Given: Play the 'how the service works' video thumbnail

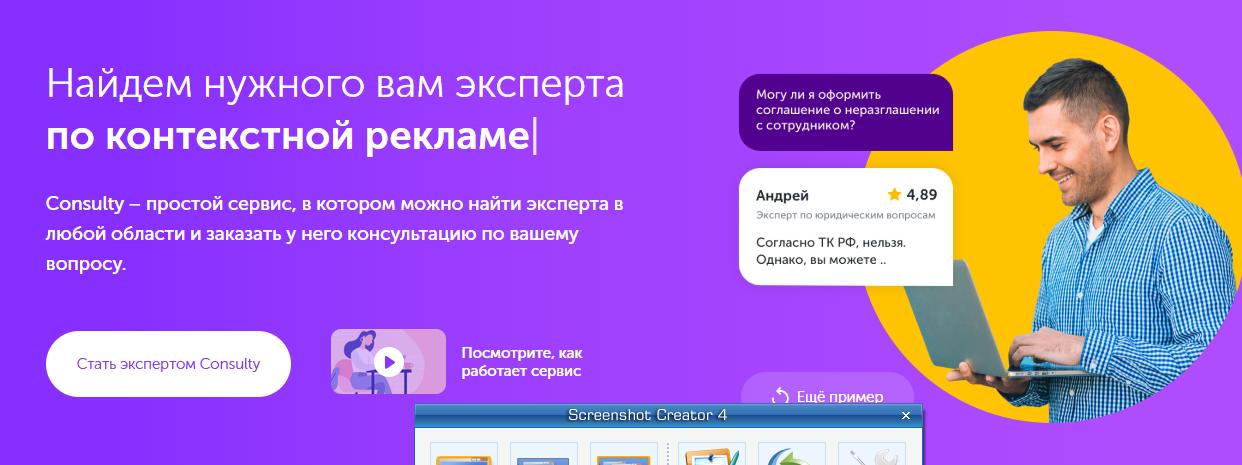Looking at the screenshot, I should [388, 361].
